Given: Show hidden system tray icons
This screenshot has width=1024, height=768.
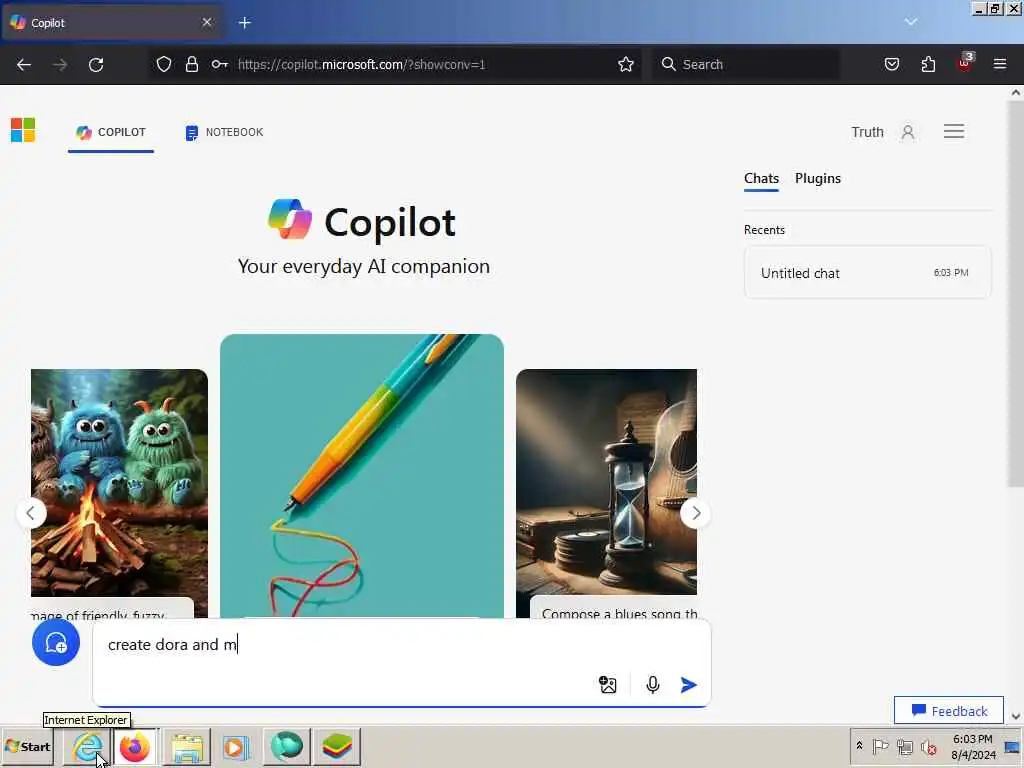Looking at the screenshot, I should point(859,746).
